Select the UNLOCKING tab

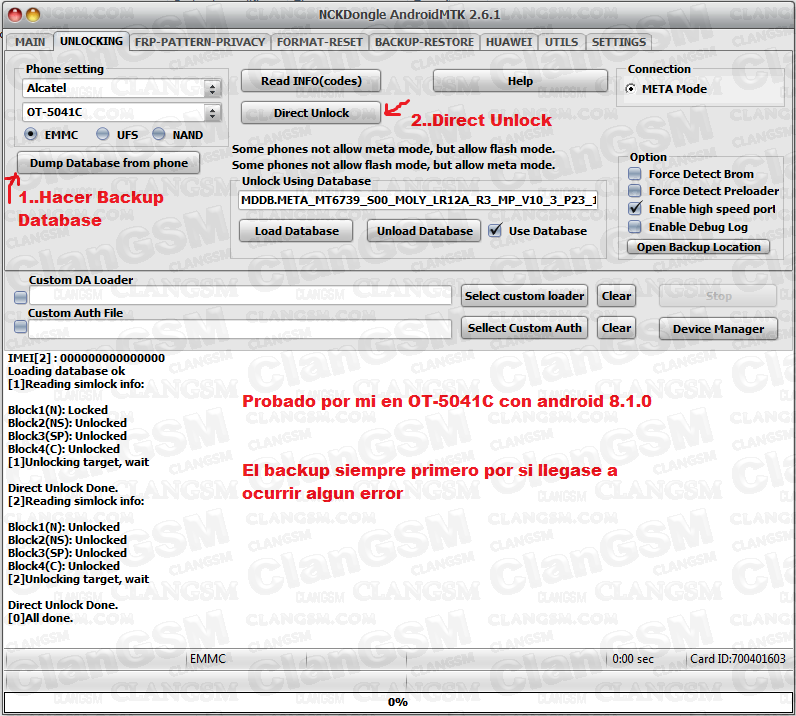(91, 41)
